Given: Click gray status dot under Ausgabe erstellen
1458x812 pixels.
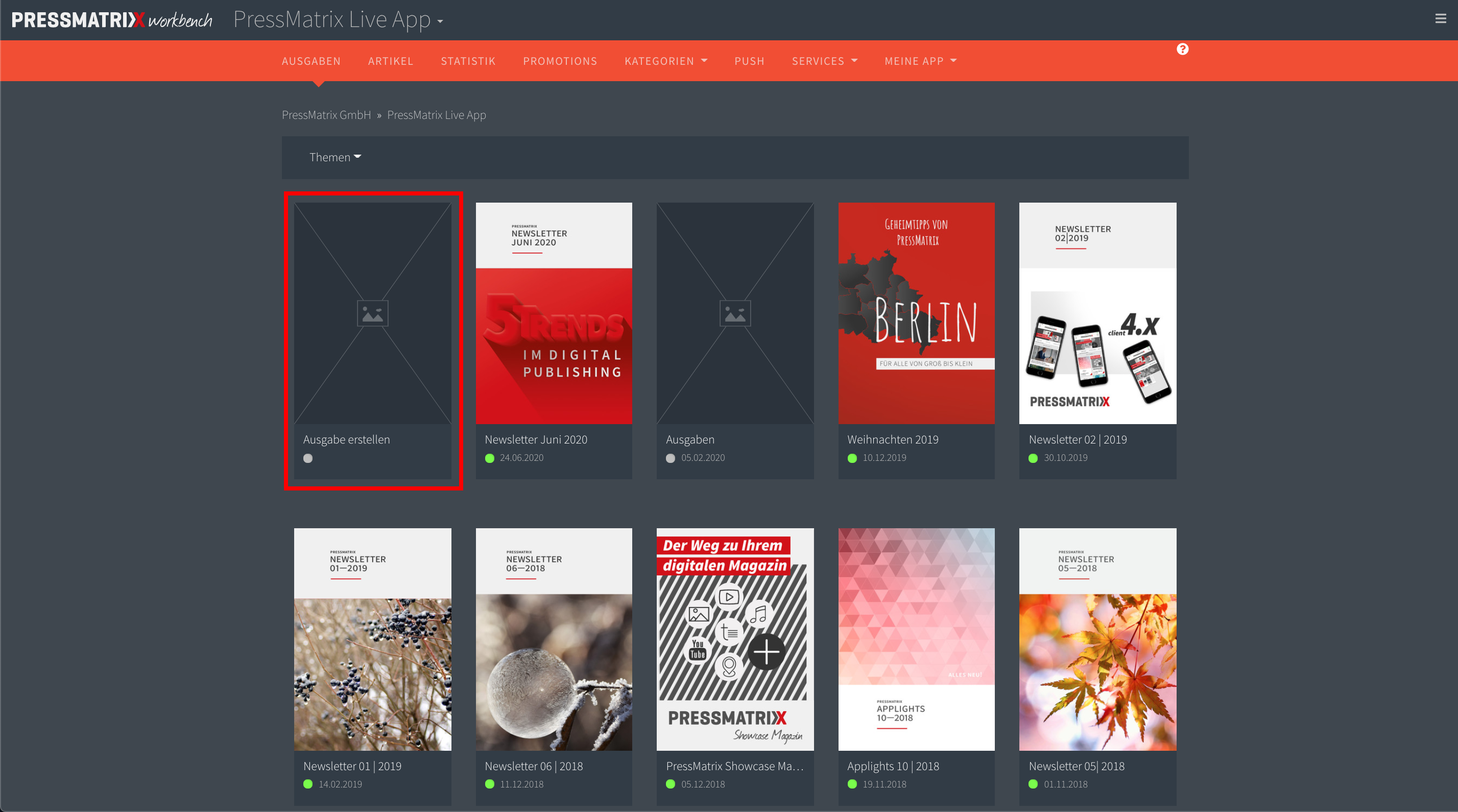Looking at the screenshot, I should coord(308,458).
